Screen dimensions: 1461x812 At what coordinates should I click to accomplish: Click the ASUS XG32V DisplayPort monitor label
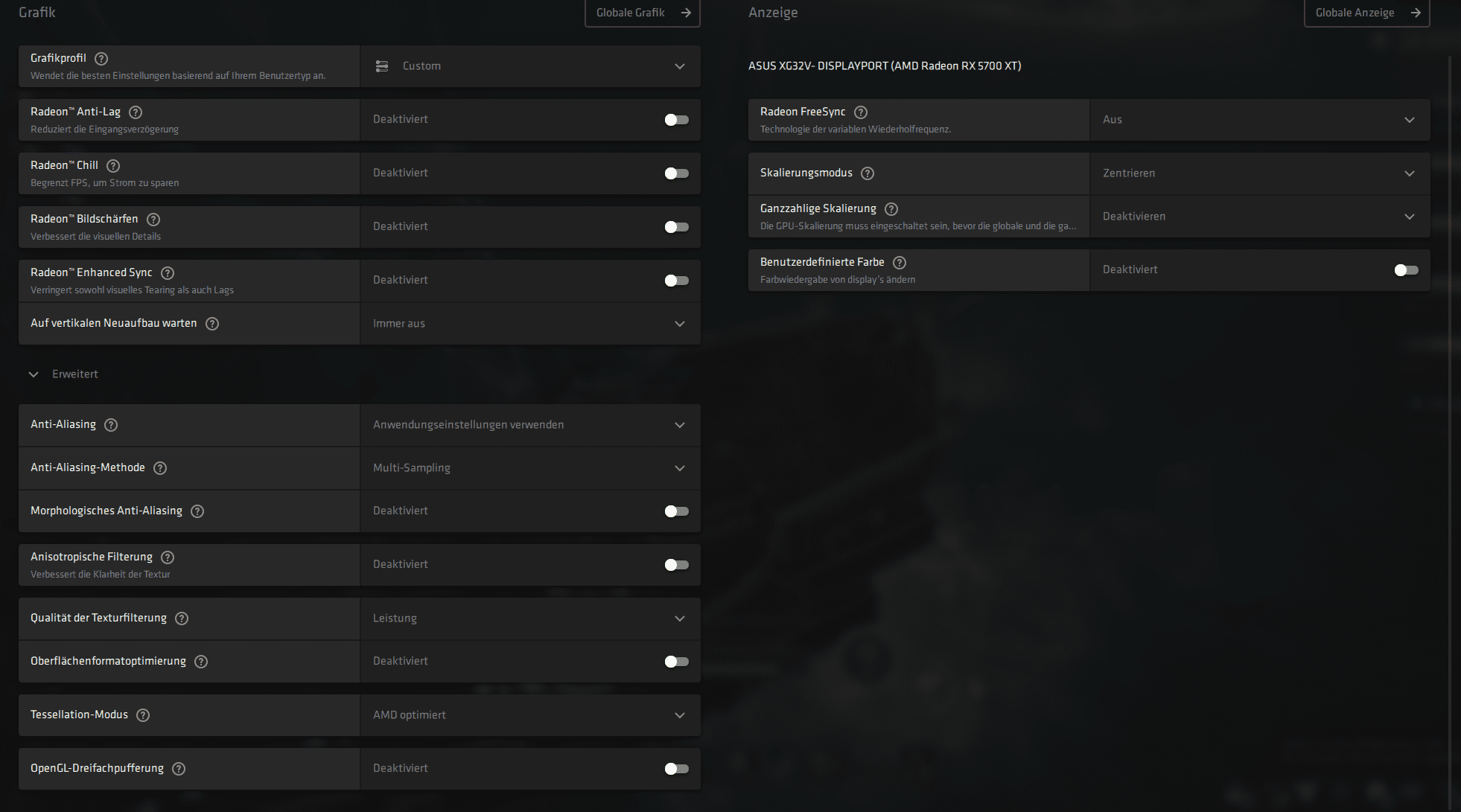[x=885, y=66]
